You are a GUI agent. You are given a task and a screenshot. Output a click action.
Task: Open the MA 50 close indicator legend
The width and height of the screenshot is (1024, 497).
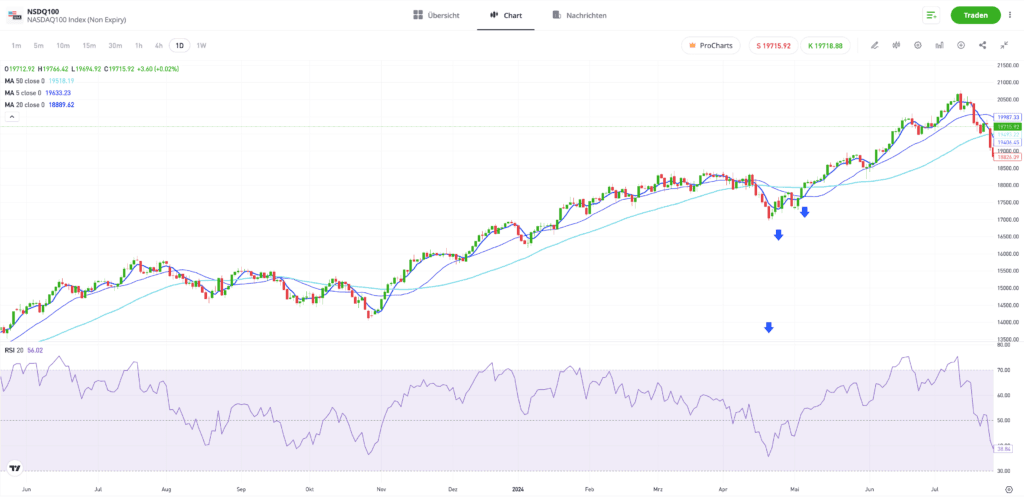(24, 81)
